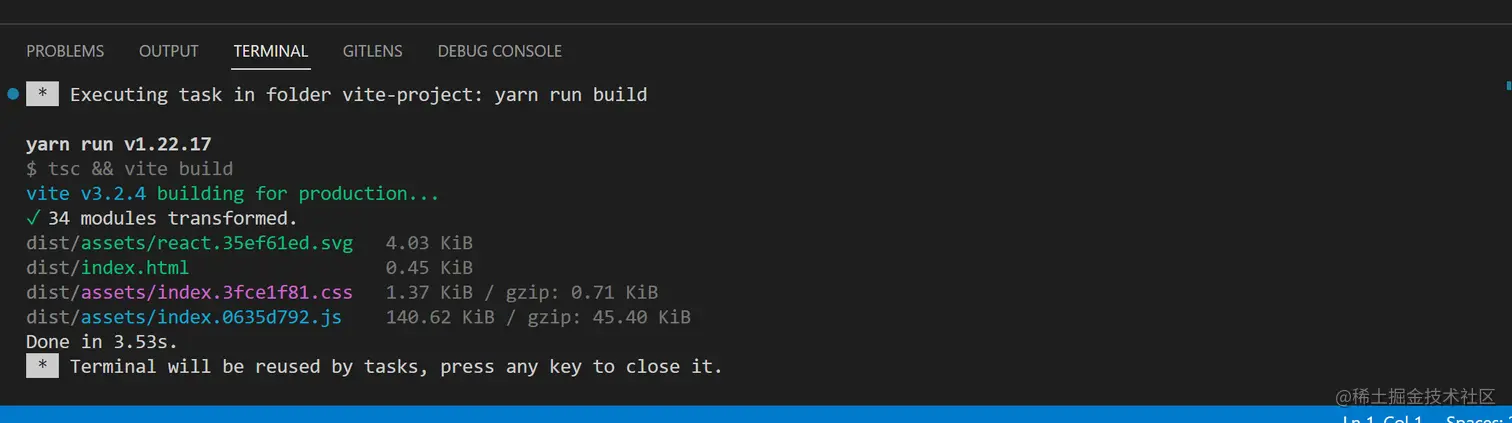Image resolution: width=1512 pixels, height=423 pixels.
Task: Click the green checkmark beside modules transformed
Action: [x=33, y=218]
